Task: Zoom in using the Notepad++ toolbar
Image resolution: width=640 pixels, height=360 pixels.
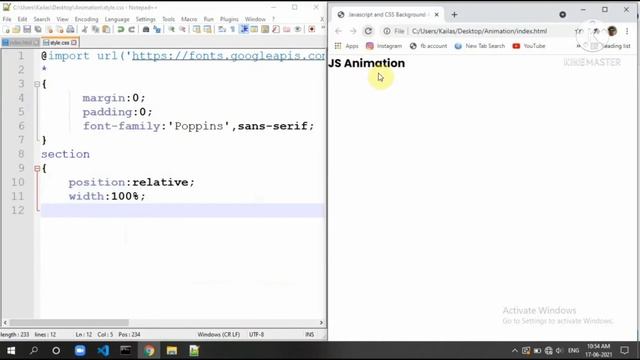Action: tap(171, 29)
